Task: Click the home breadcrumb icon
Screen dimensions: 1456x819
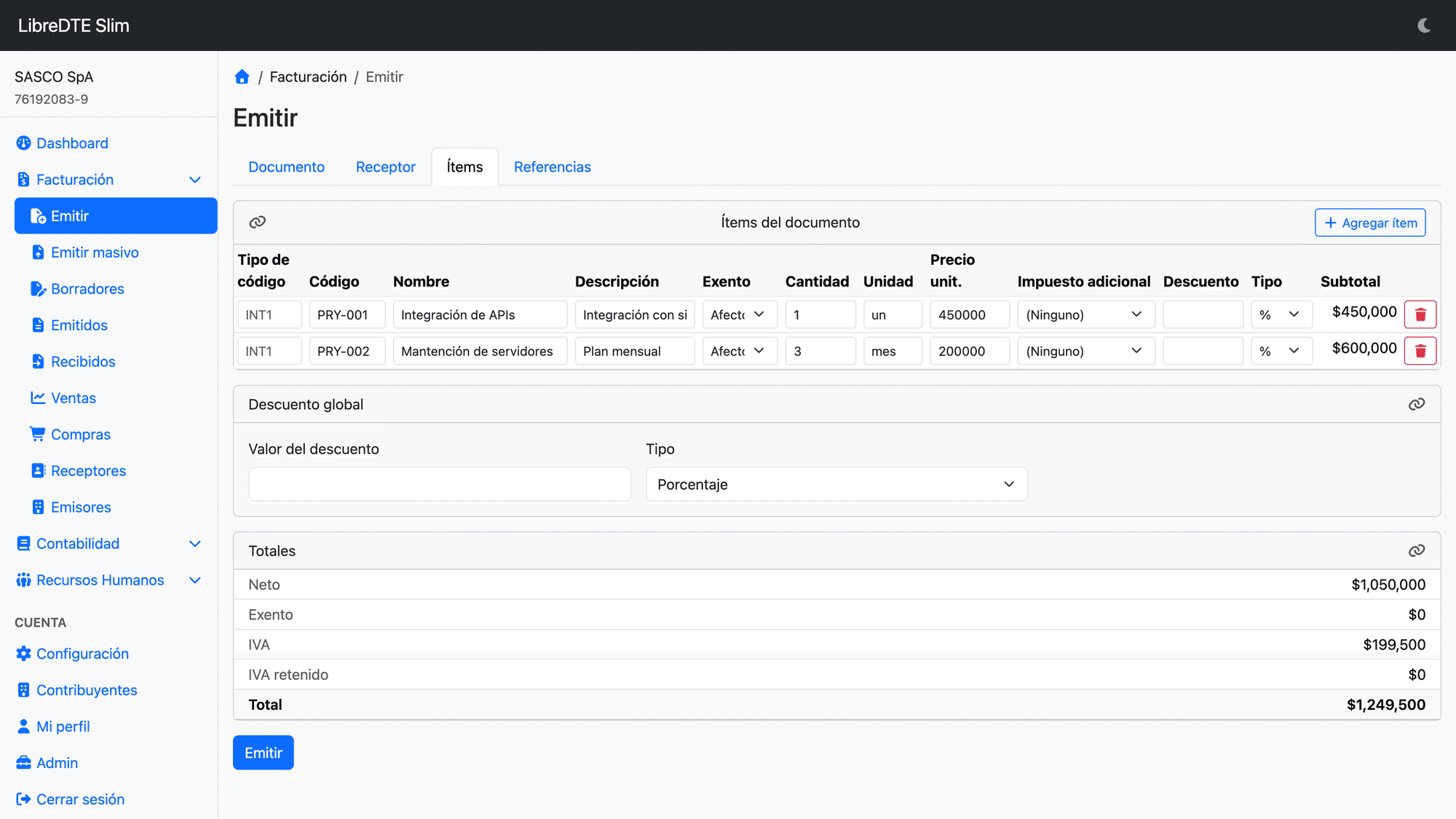Action: click(242, 77)
